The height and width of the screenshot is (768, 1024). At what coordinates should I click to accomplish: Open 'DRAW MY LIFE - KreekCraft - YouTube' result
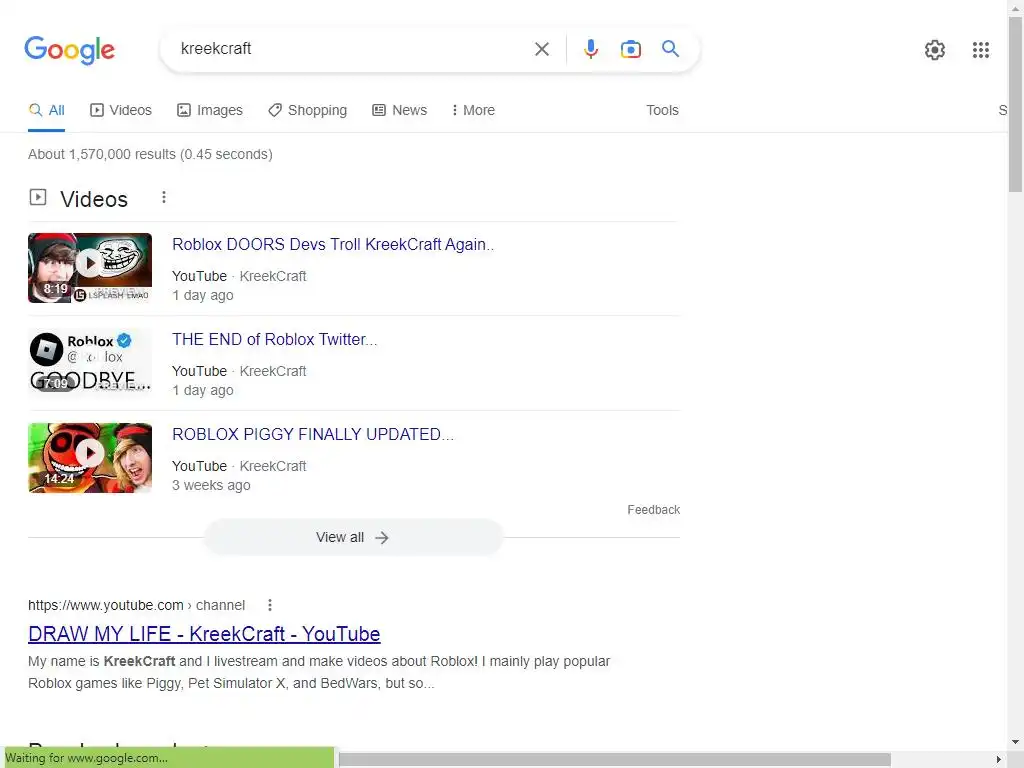tap(204, 634)
